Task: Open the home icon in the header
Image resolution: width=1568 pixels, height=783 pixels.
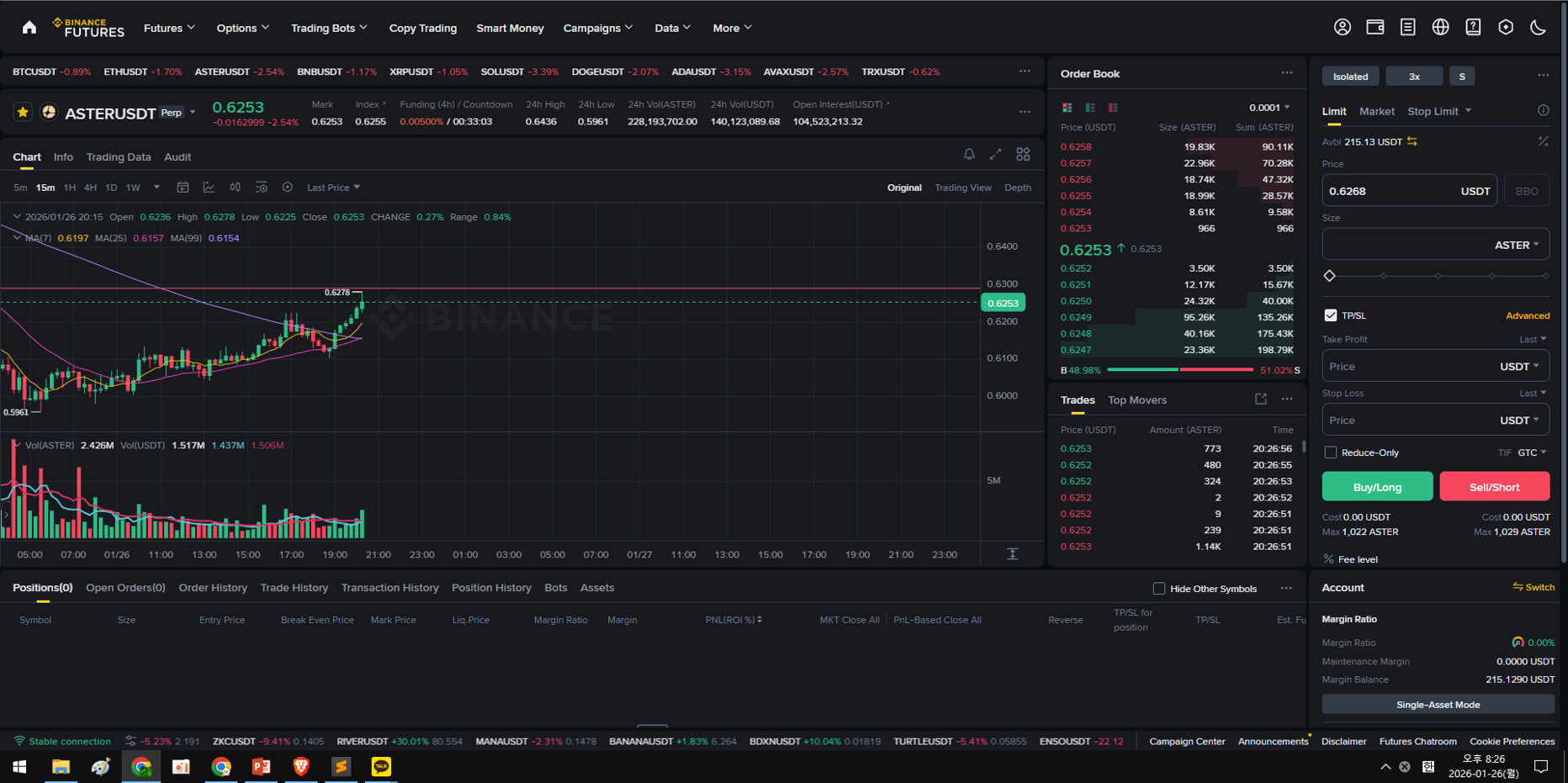Action: 29,28
